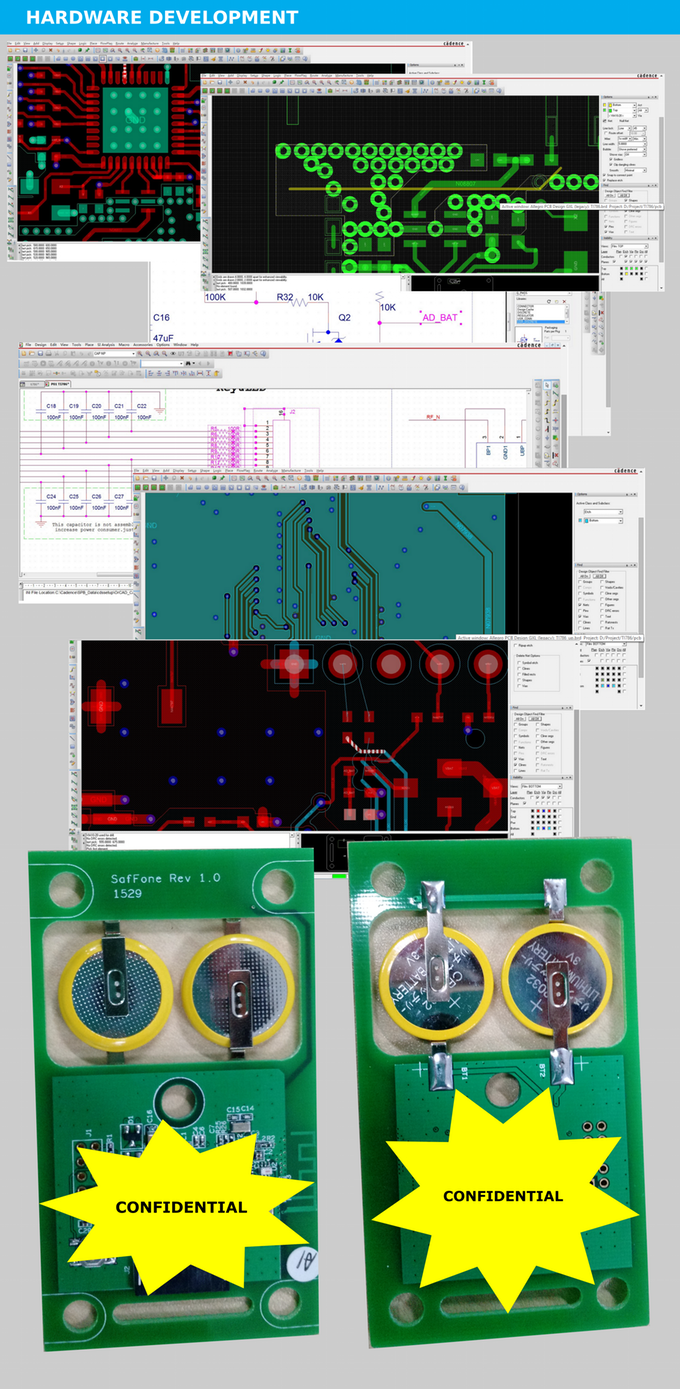
Task: Click All On in teal PCB window Find panel
Action: pyautogui.click(x=585, y=576)
